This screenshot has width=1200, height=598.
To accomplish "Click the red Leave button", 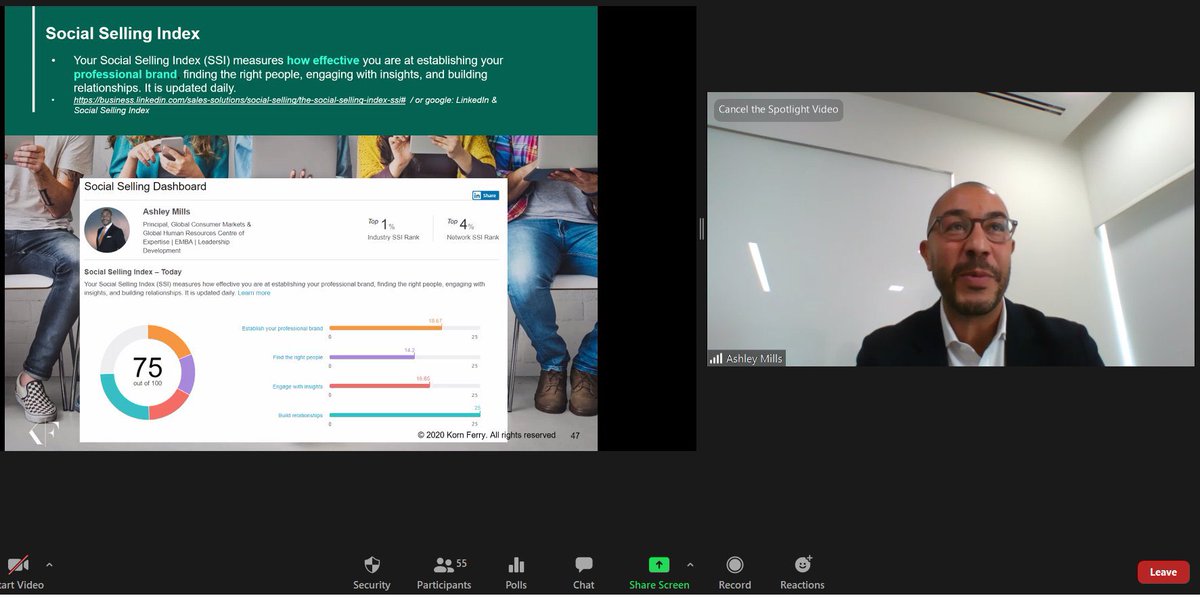I will coord(1163,572).
